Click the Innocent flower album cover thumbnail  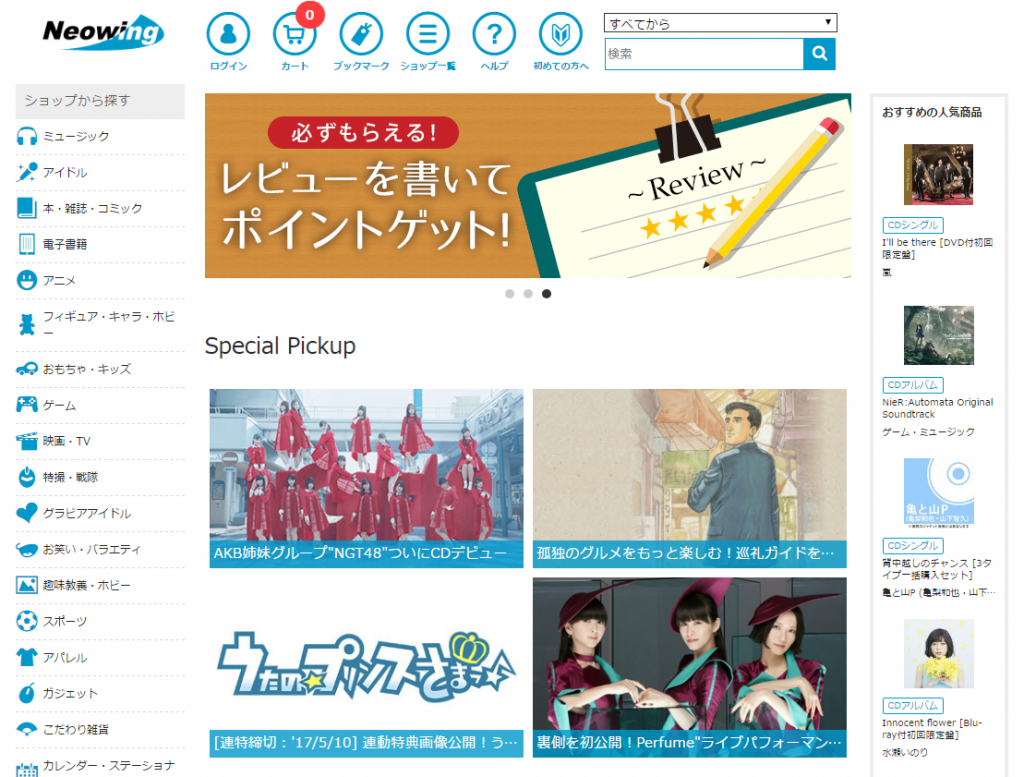coord(938,654)
